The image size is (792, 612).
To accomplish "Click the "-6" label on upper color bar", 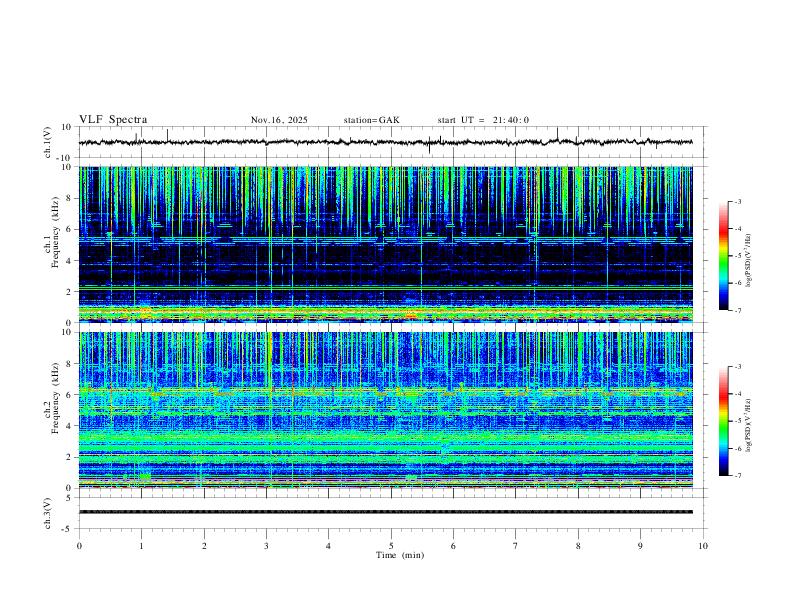I will coord(738,283).
